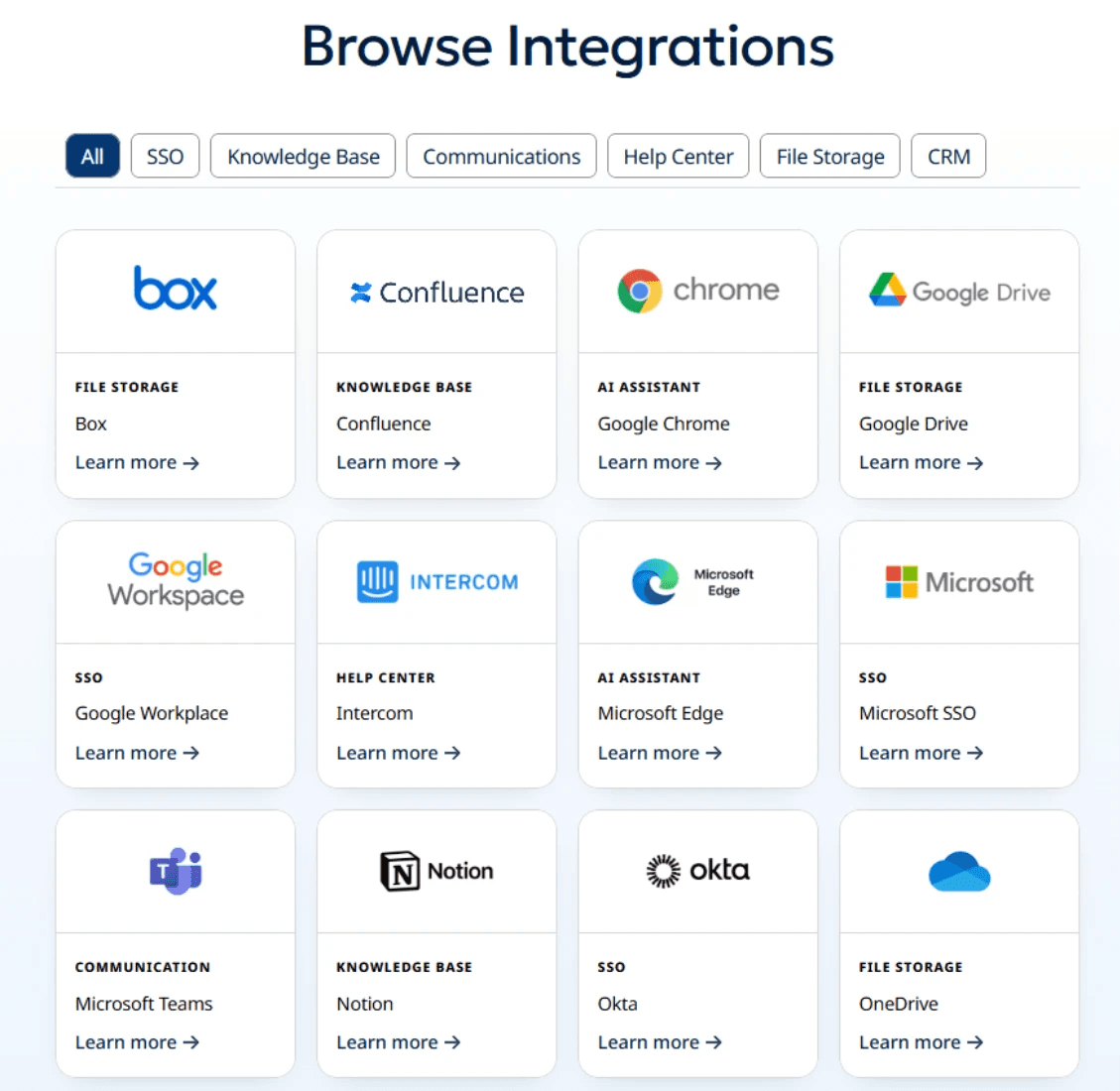Click the Microsoft SSO logo
Image resolution: width=1120 pixels, height=1091 pixels.
[x=957, y=582]
